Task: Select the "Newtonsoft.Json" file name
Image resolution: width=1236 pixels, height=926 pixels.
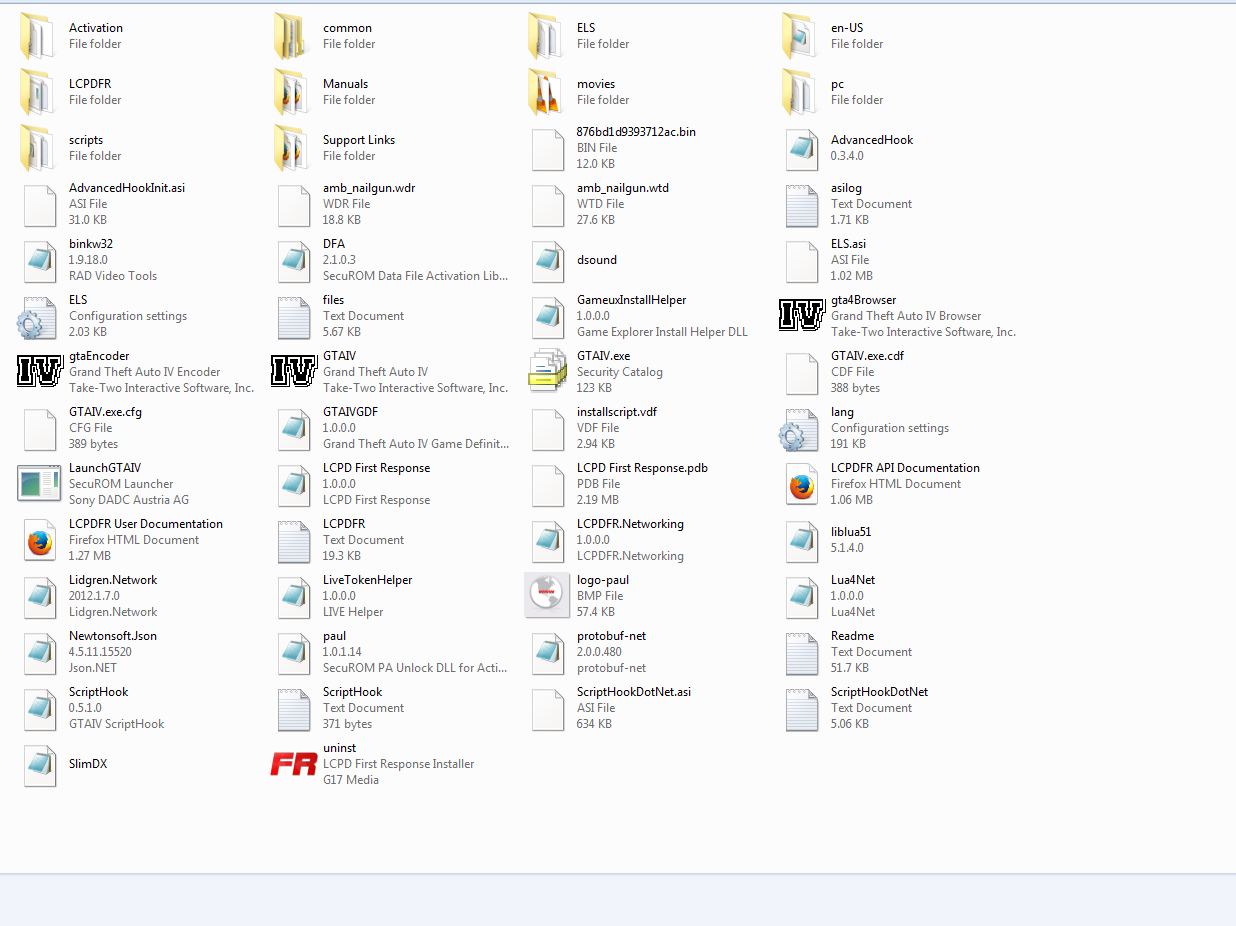Action: (113, 636)
